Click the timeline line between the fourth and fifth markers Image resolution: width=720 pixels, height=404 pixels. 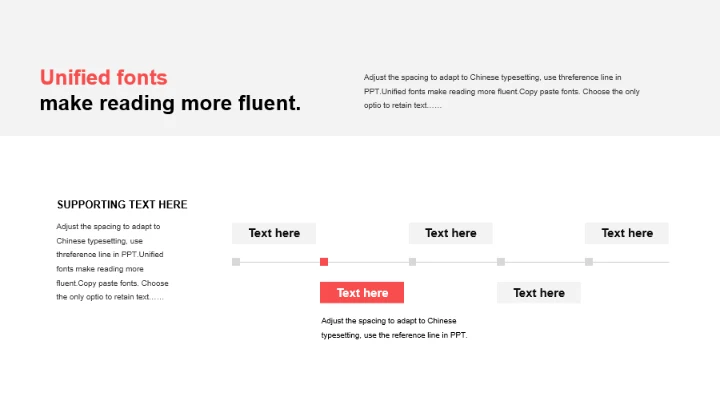[545, 262]
